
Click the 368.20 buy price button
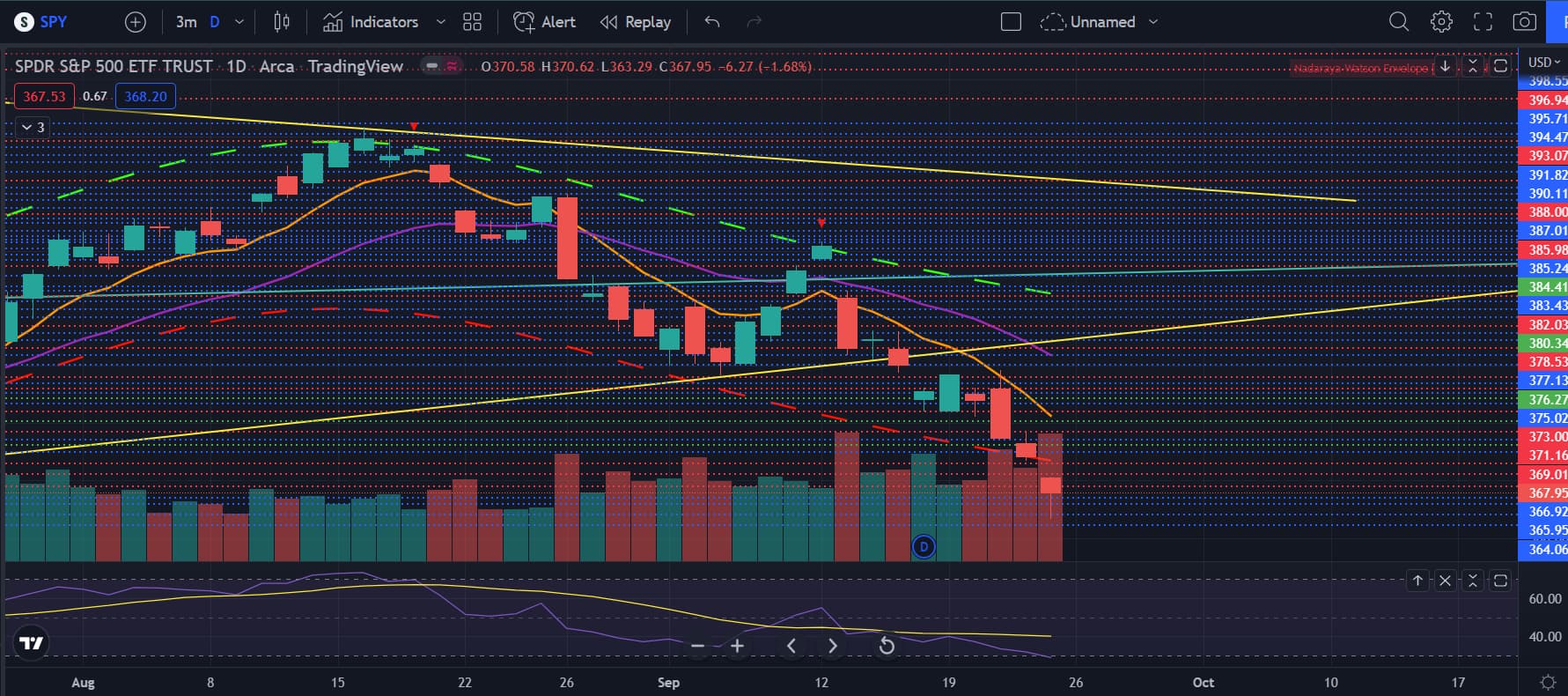[145, 96]
